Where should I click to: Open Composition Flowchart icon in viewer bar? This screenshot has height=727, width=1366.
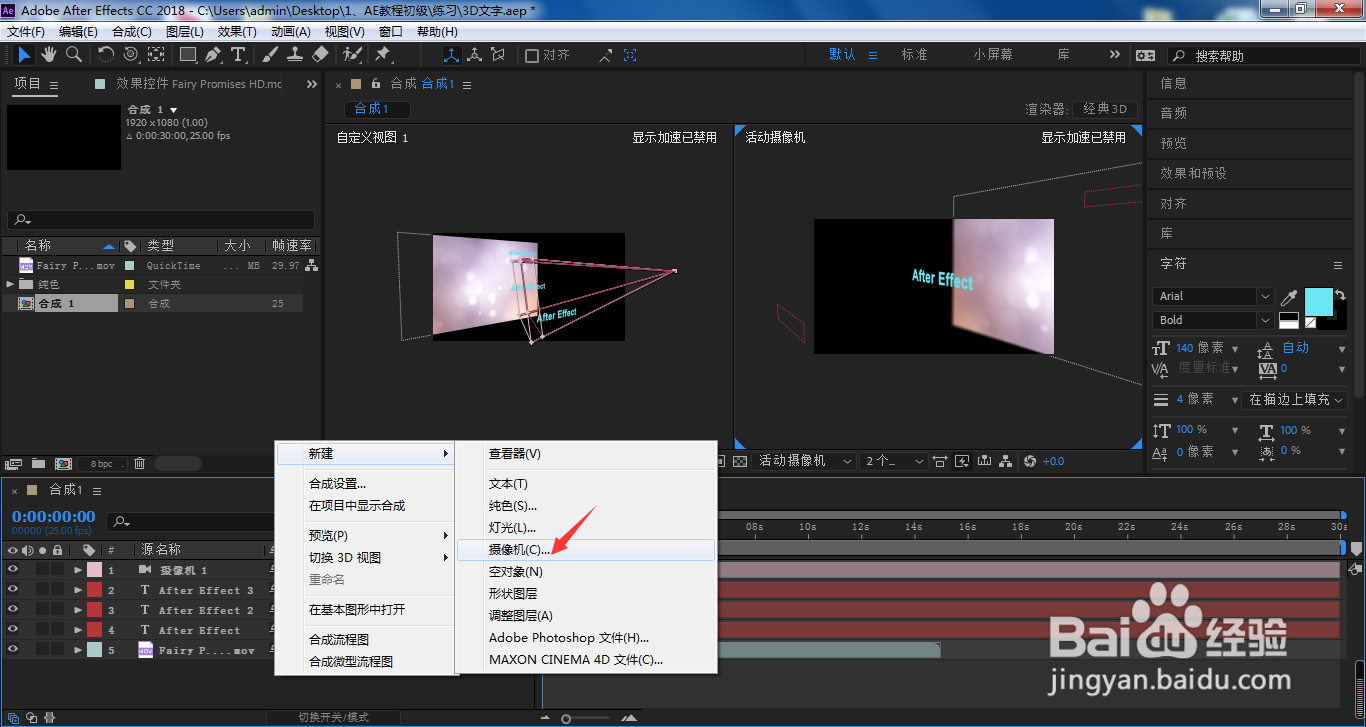click(x=1006, y=461)
